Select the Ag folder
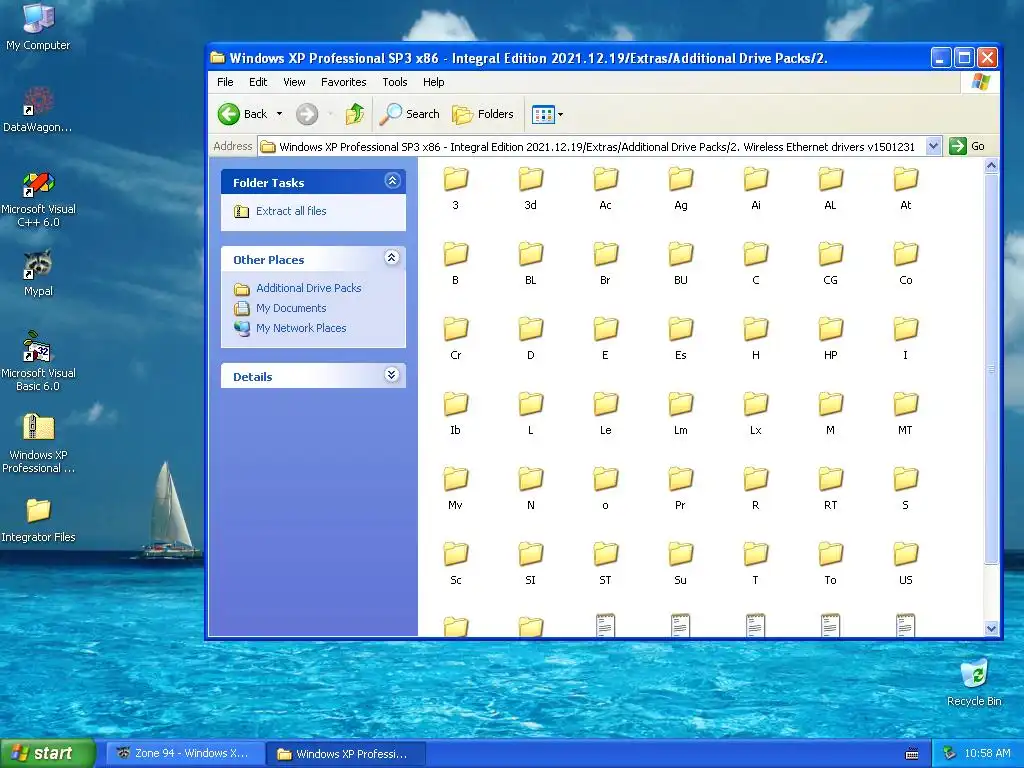Viewport: 1024px width, 768px height. 680,188
